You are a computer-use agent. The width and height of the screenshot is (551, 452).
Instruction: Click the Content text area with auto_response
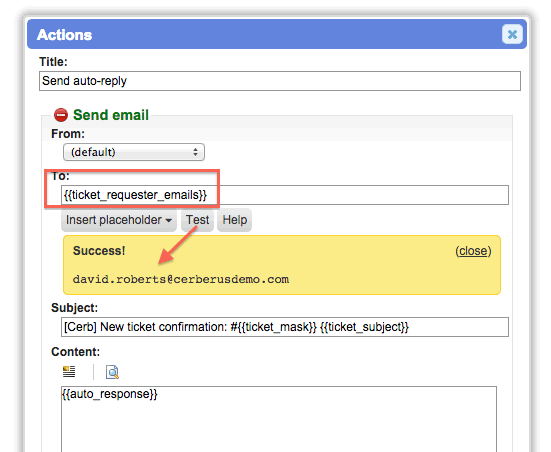(279, 419)
